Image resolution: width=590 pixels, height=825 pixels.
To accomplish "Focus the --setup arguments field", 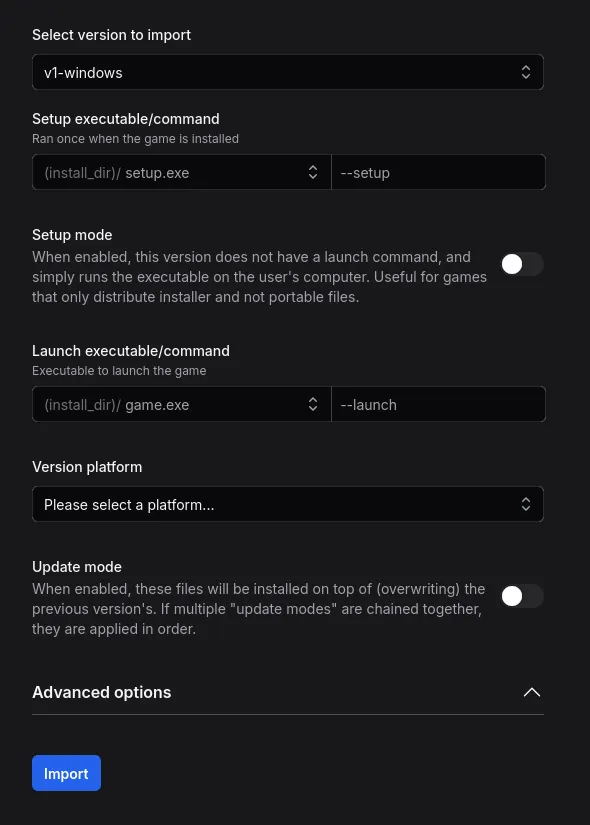I will [438, 172].
